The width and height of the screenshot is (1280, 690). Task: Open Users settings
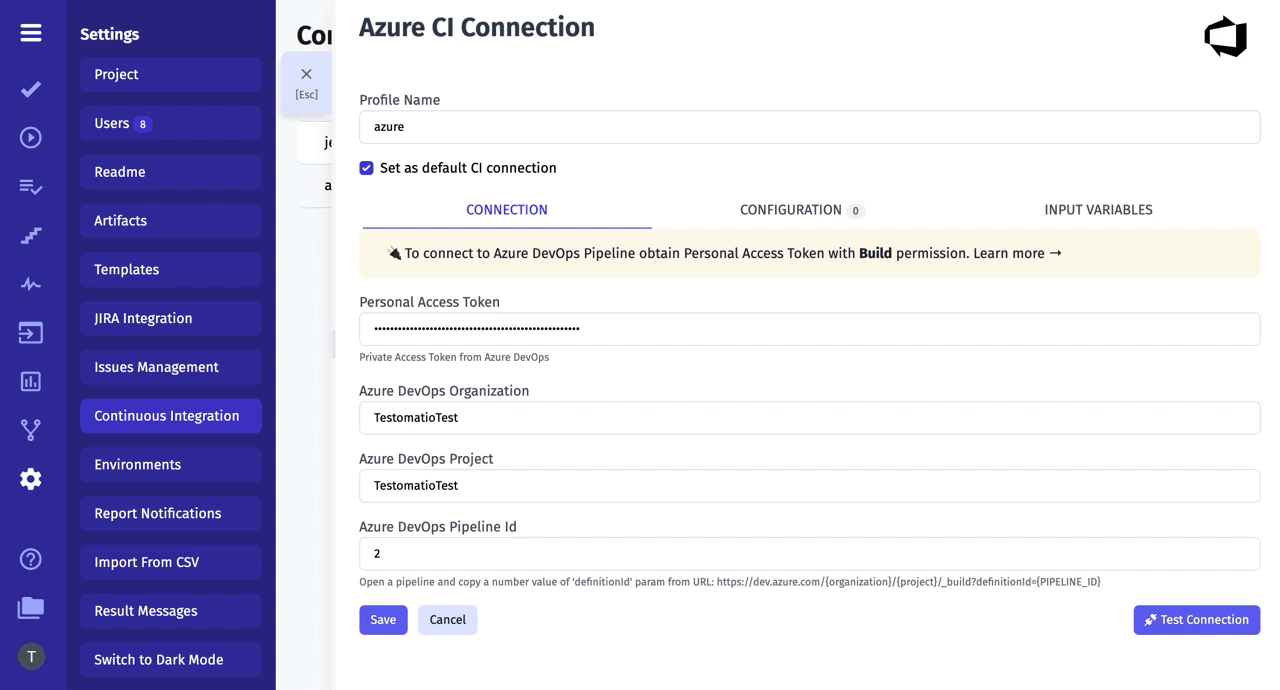point(171,124)
